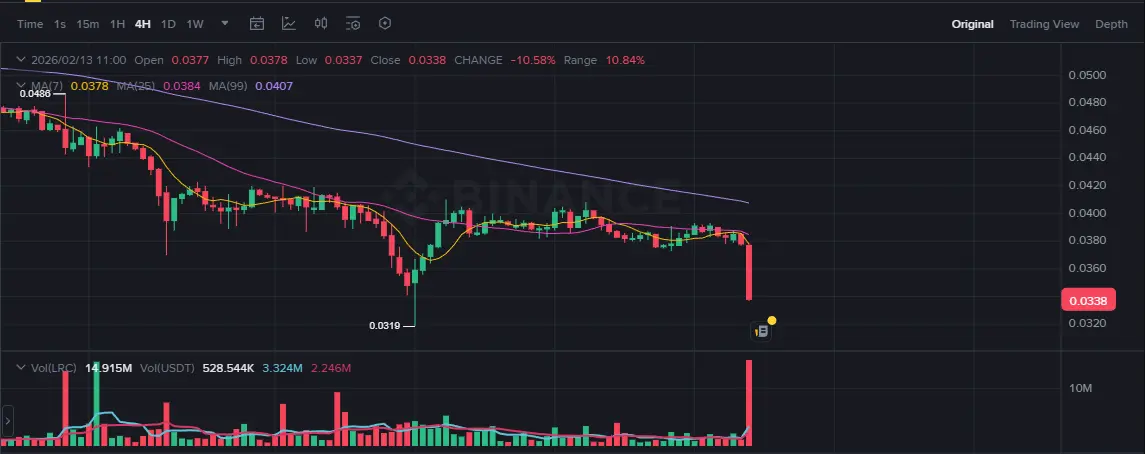Choose the 1W interval button
The image size is (1145, 454).
pos(195,24)
